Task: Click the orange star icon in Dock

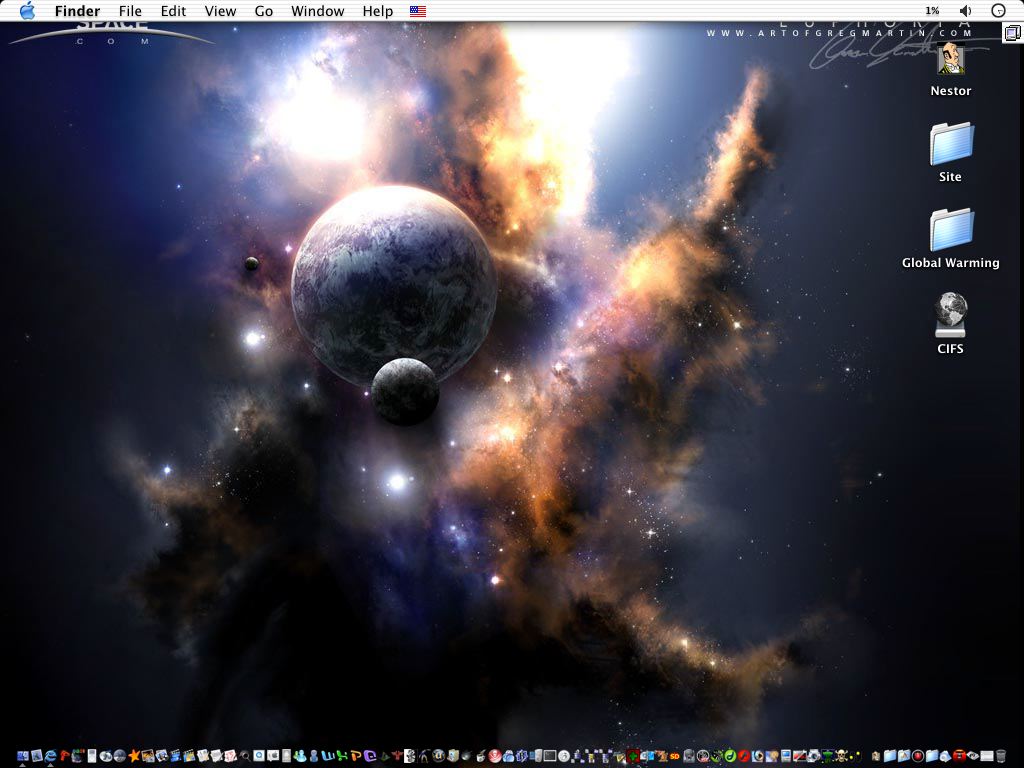Action: pos(134,756)
